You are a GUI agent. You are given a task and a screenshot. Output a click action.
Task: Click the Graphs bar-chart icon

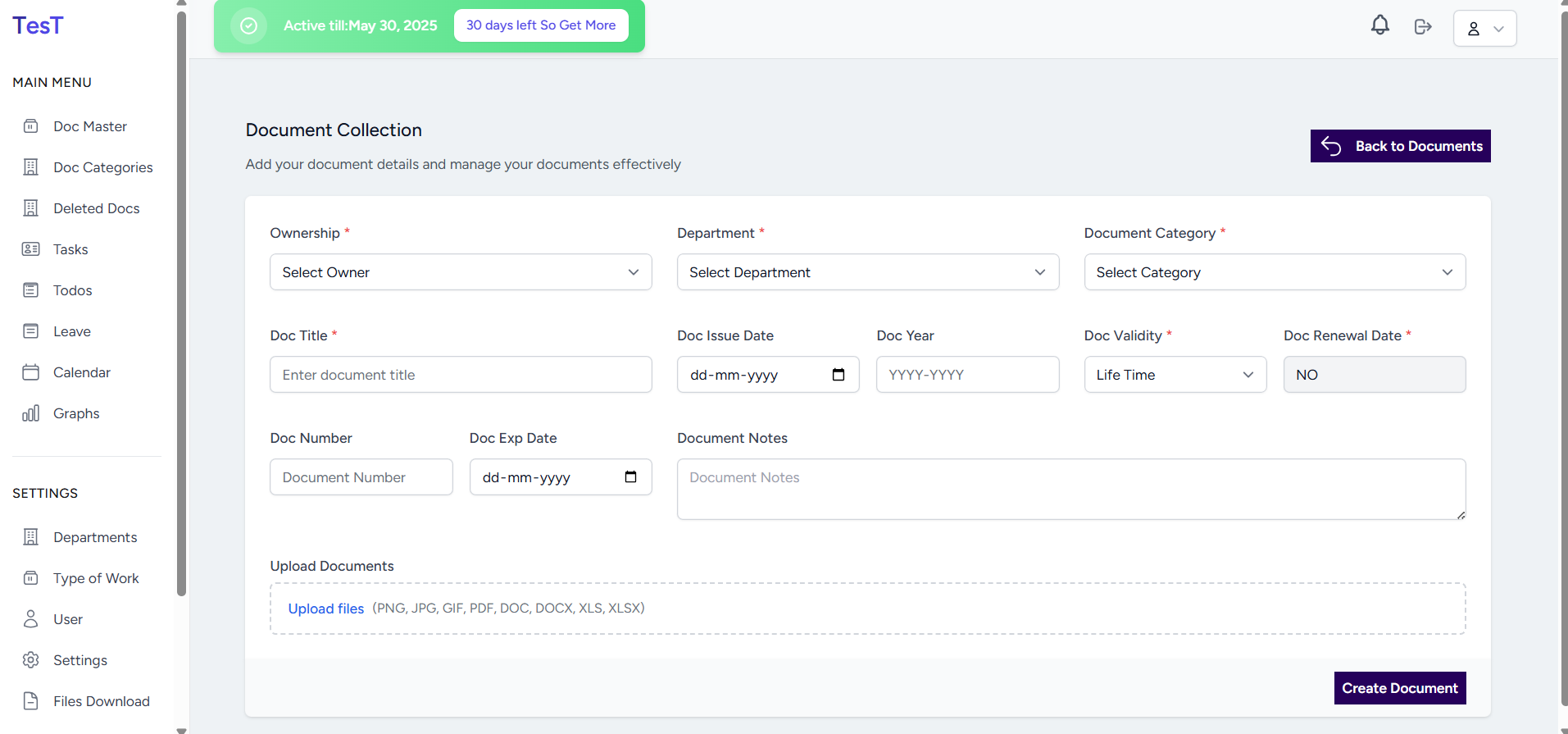pos(30,413)
